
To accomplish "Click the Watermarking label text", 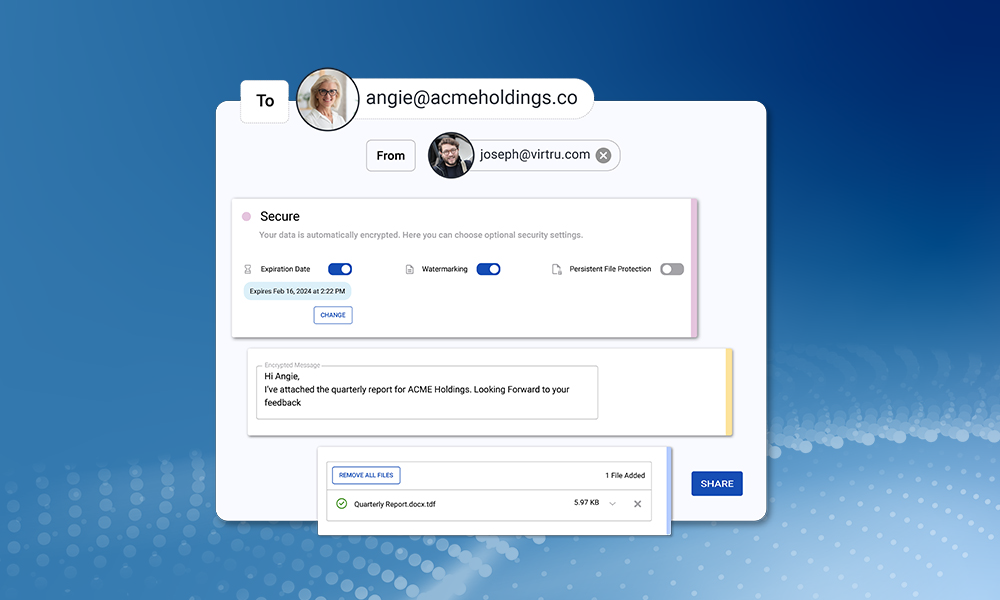I will (x=445, y=269).
